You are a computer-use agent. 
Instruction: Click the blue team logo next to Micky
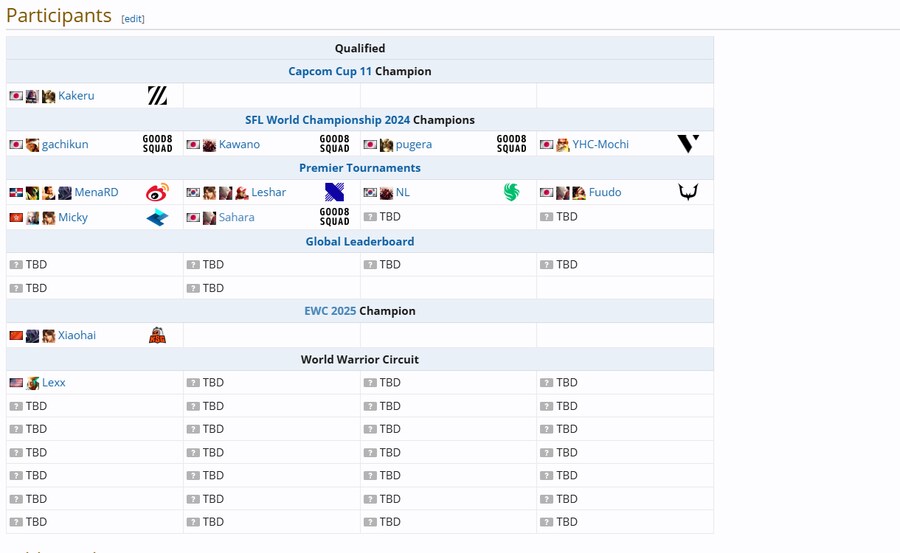[x=157, y=217]
